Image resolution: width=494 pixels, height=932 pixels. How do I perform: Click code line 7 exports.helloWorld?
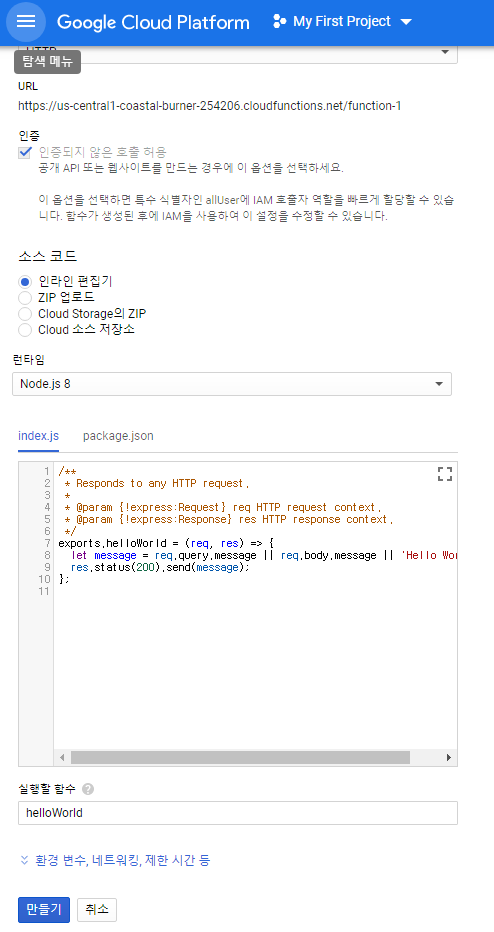(x=166, y=543)
